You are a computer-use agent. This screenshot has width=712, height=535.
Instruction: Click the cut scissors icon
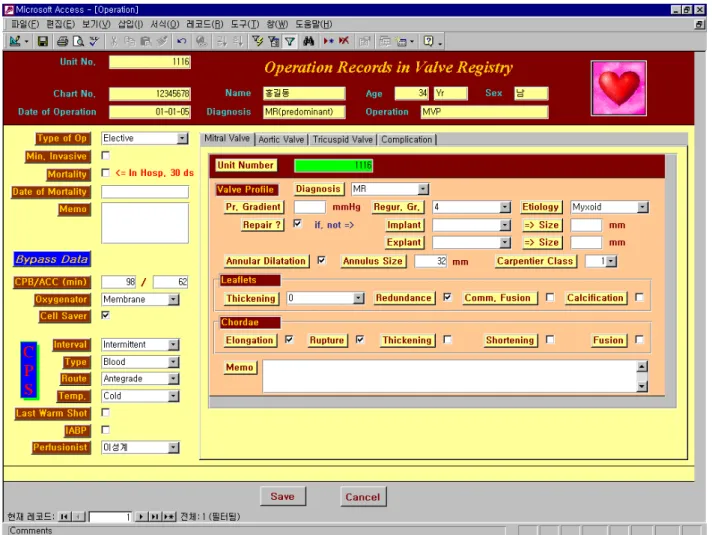pos(114,41)
